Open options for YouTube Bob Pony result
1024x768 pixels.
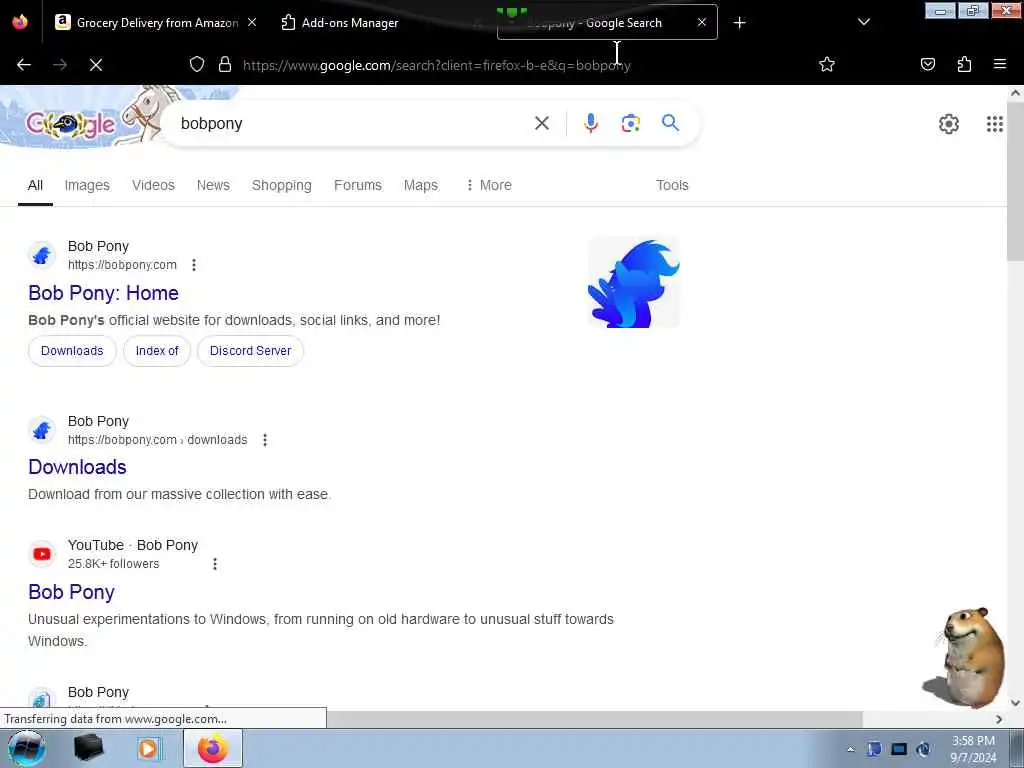pos(215,564)
